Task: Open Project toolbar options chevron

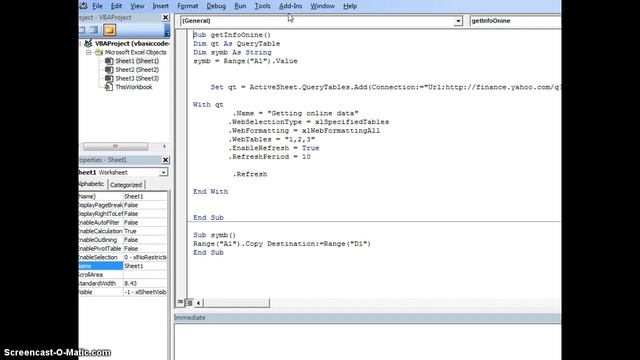Action: pyautogui.click(x=167, y=30)
